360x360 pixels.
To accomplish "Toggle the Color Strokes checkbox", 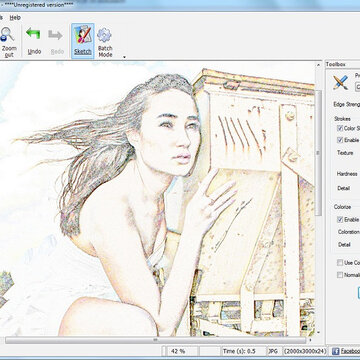I will tap(340, 128).
